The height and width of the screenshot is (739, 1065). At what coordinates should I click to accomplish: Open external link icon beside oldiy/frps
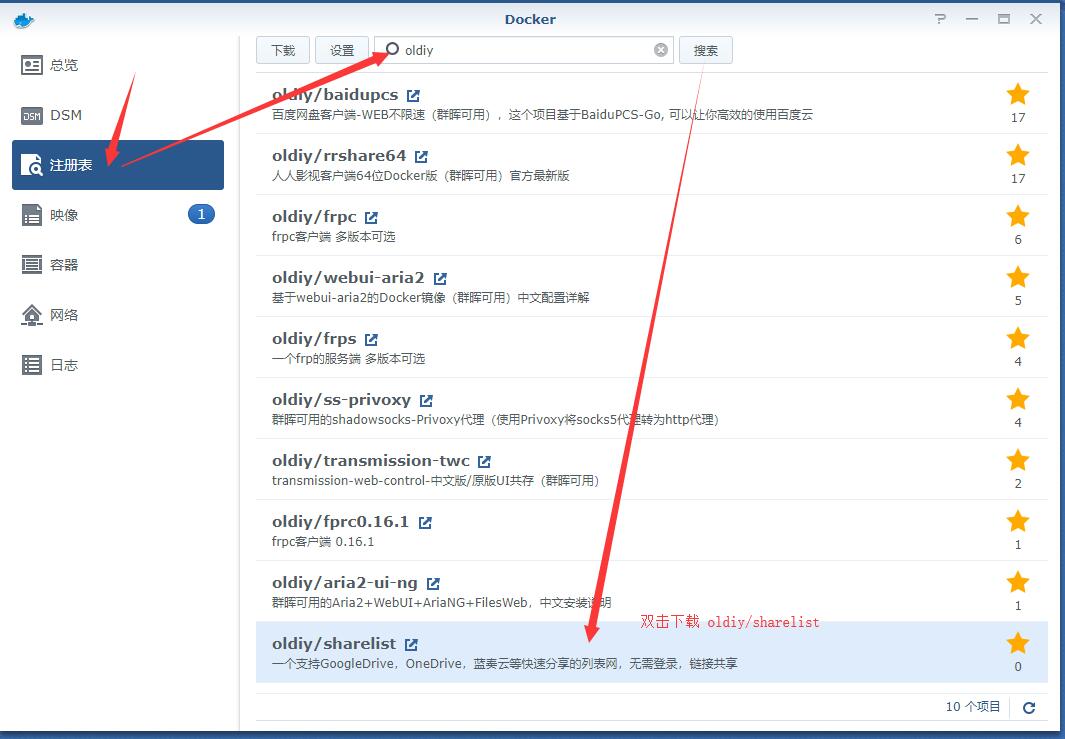click(x=371, y=340)
